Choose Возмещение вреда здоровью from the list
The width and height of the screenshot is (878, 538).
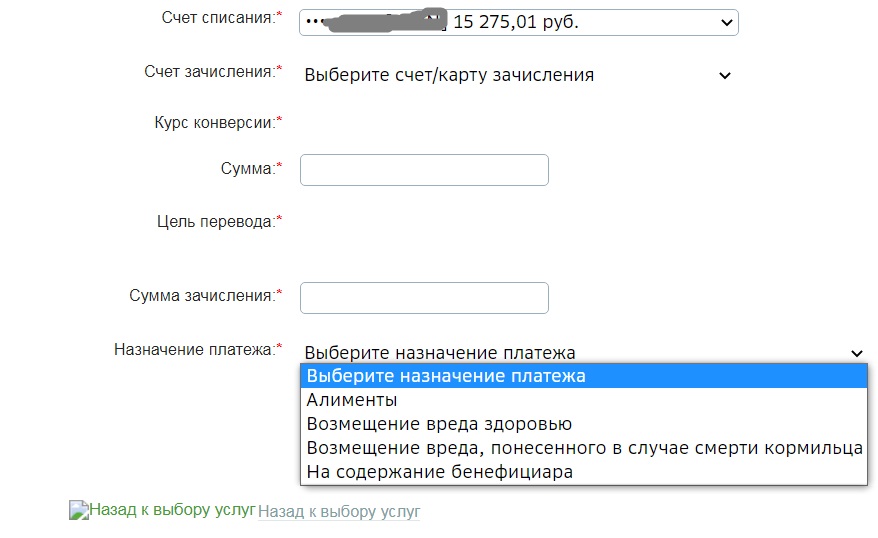pyautogui.click(x=439, y=424)
